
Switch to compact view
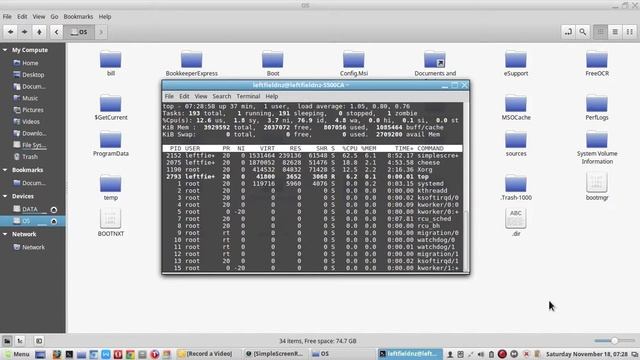pyautogui.click(x=630, y=32)
